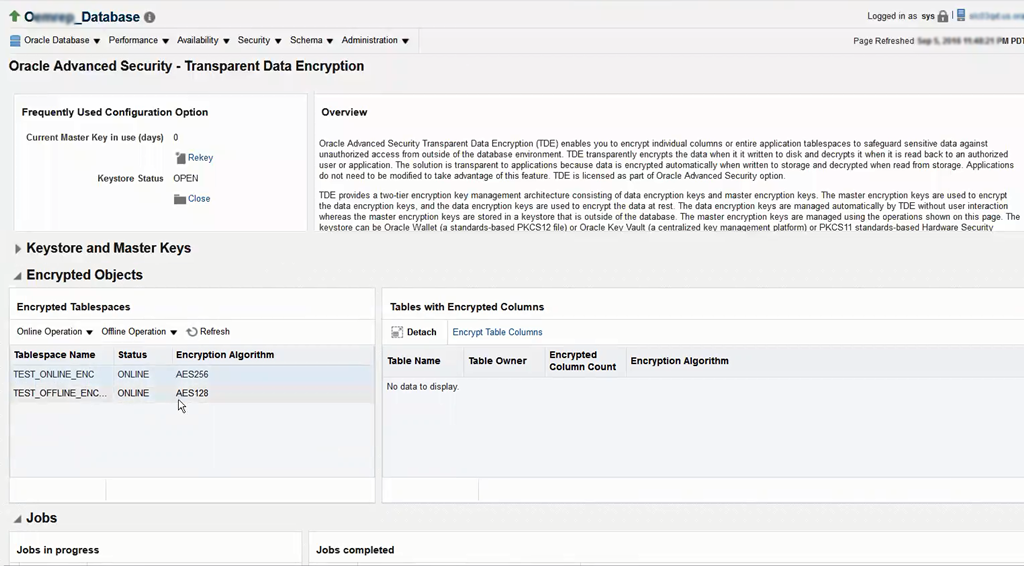Open the Availability menu
This screenshot has width=1024, height=566.
tap(203, 40)
